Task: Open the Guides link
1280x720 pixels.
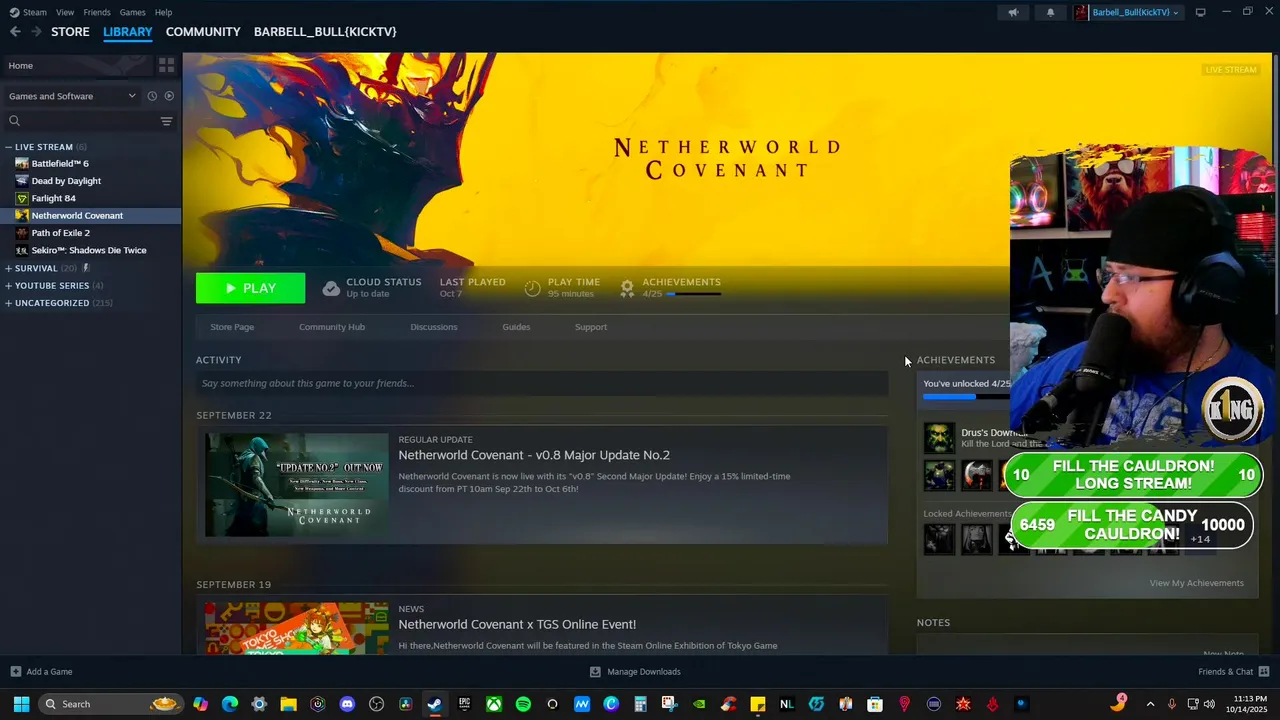Action: pyautogui.click(x=516, y=327)
